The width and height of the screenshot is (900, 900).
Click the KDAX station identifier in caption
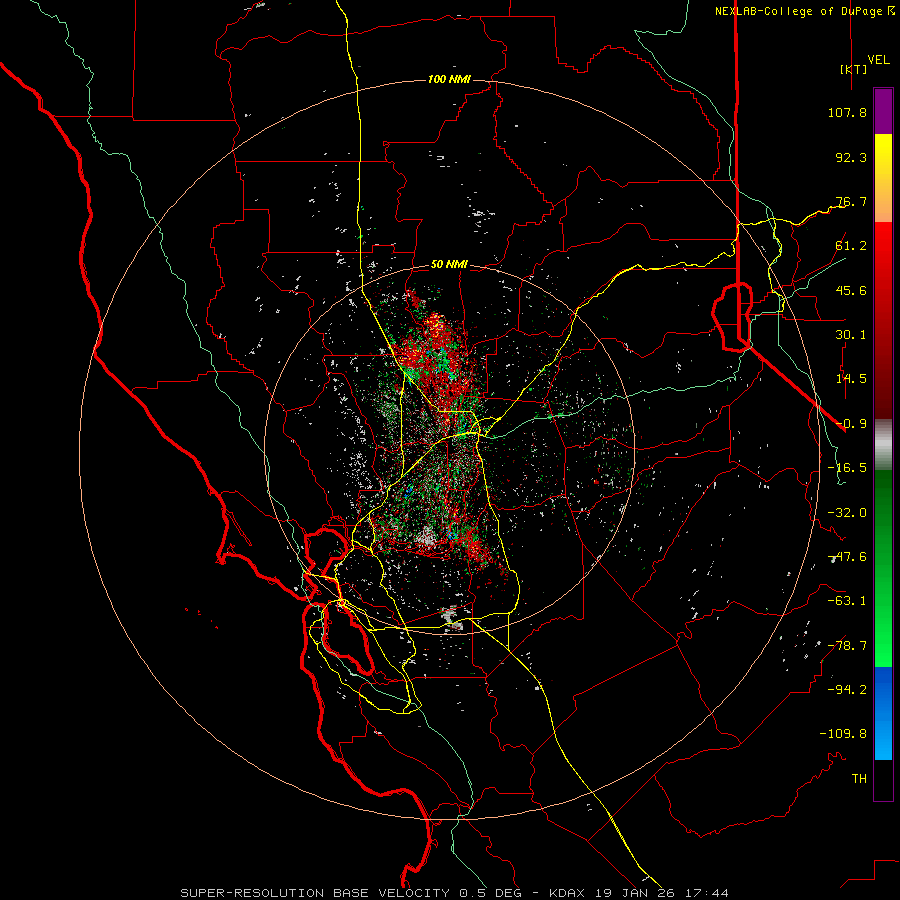[568, 893]
